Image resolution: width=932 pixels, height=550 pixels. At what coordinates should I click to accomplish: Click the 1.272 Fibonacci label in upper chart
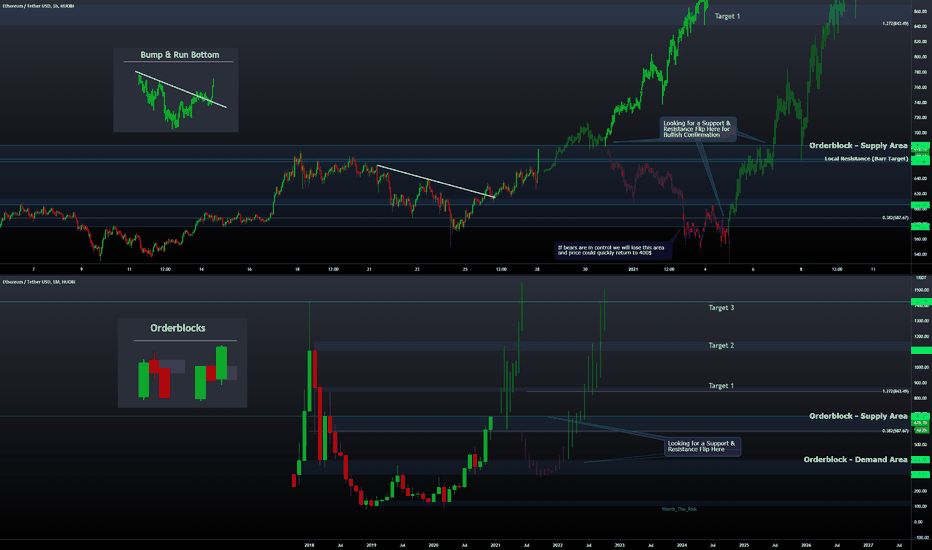tap(895, 23)
